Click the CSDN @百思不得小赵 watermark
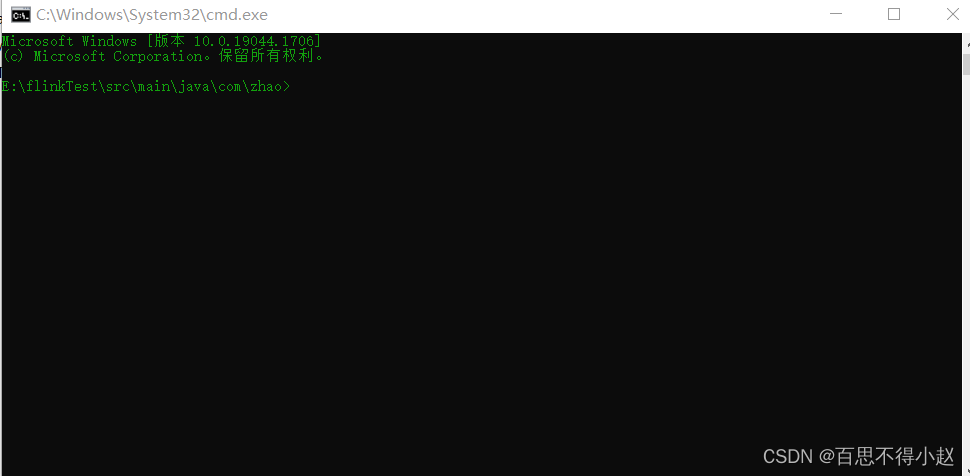Viewport: 970px width, 476px height. point(859,457)
